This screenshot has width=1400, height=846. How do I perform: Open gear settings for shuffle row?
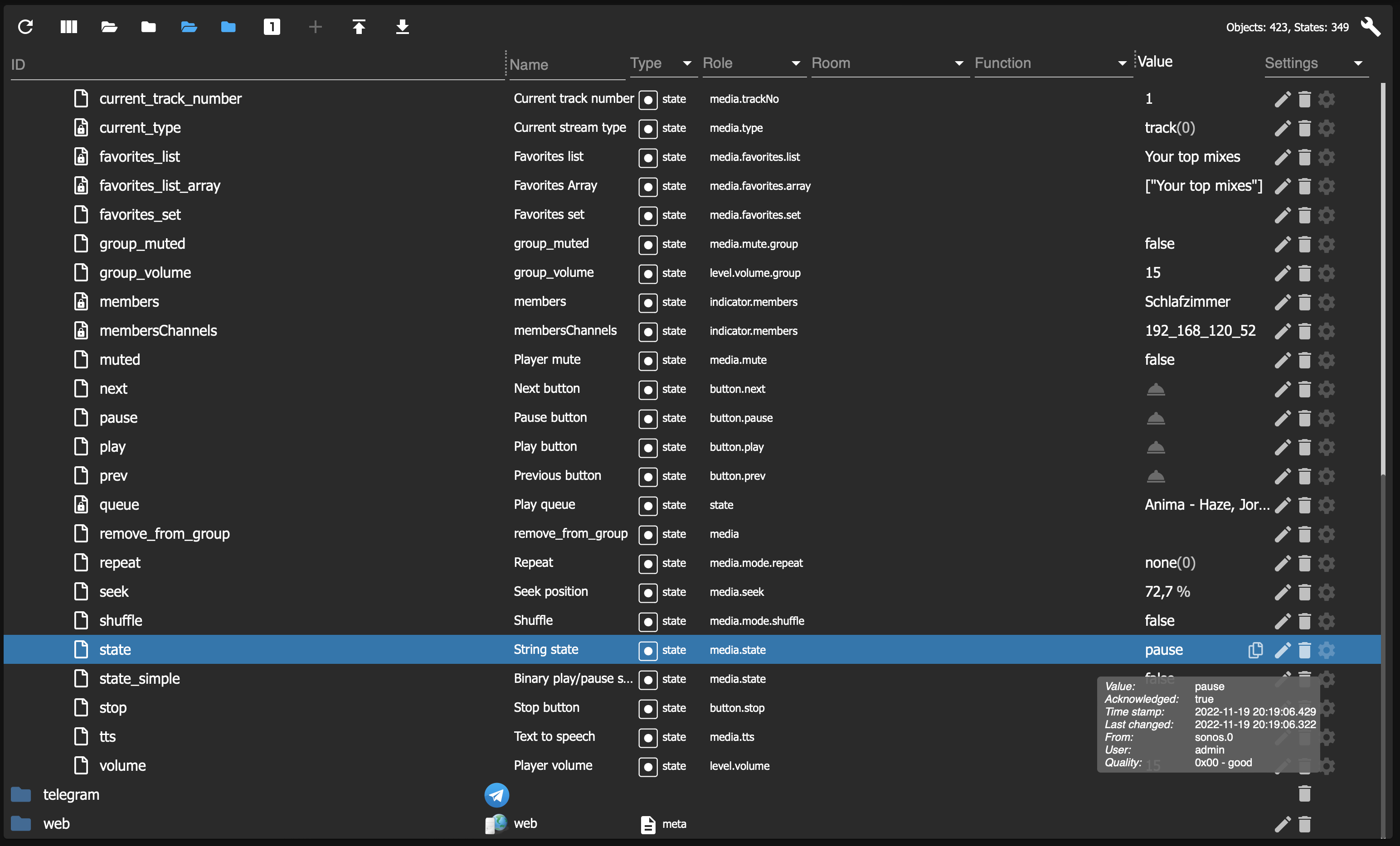point(1327,621)
